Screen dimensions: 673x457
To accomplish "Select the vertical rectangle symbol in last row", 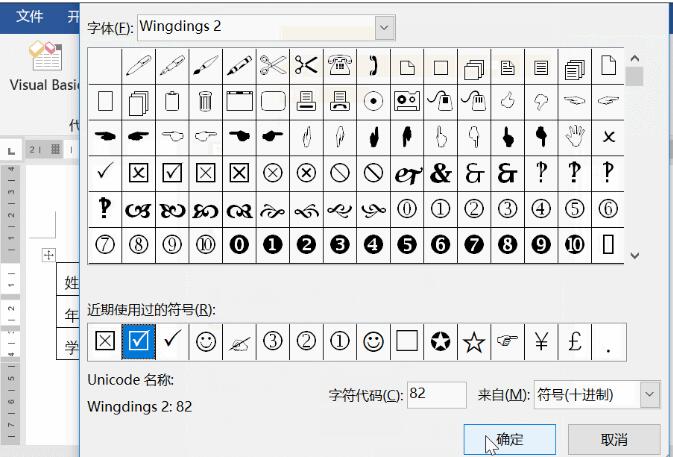I will [x=608, y=245].
